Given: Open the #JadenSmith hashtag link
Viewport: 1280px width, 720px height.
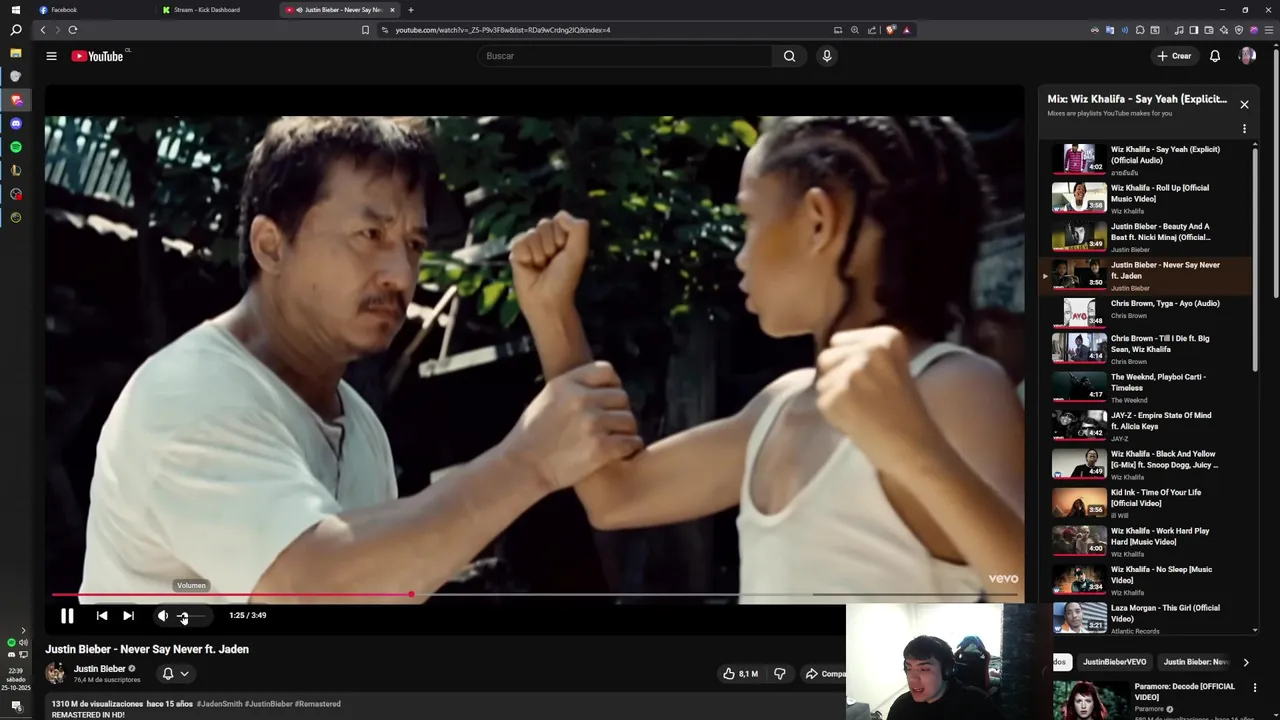Looking at the screenshot, I should point(219,704).
